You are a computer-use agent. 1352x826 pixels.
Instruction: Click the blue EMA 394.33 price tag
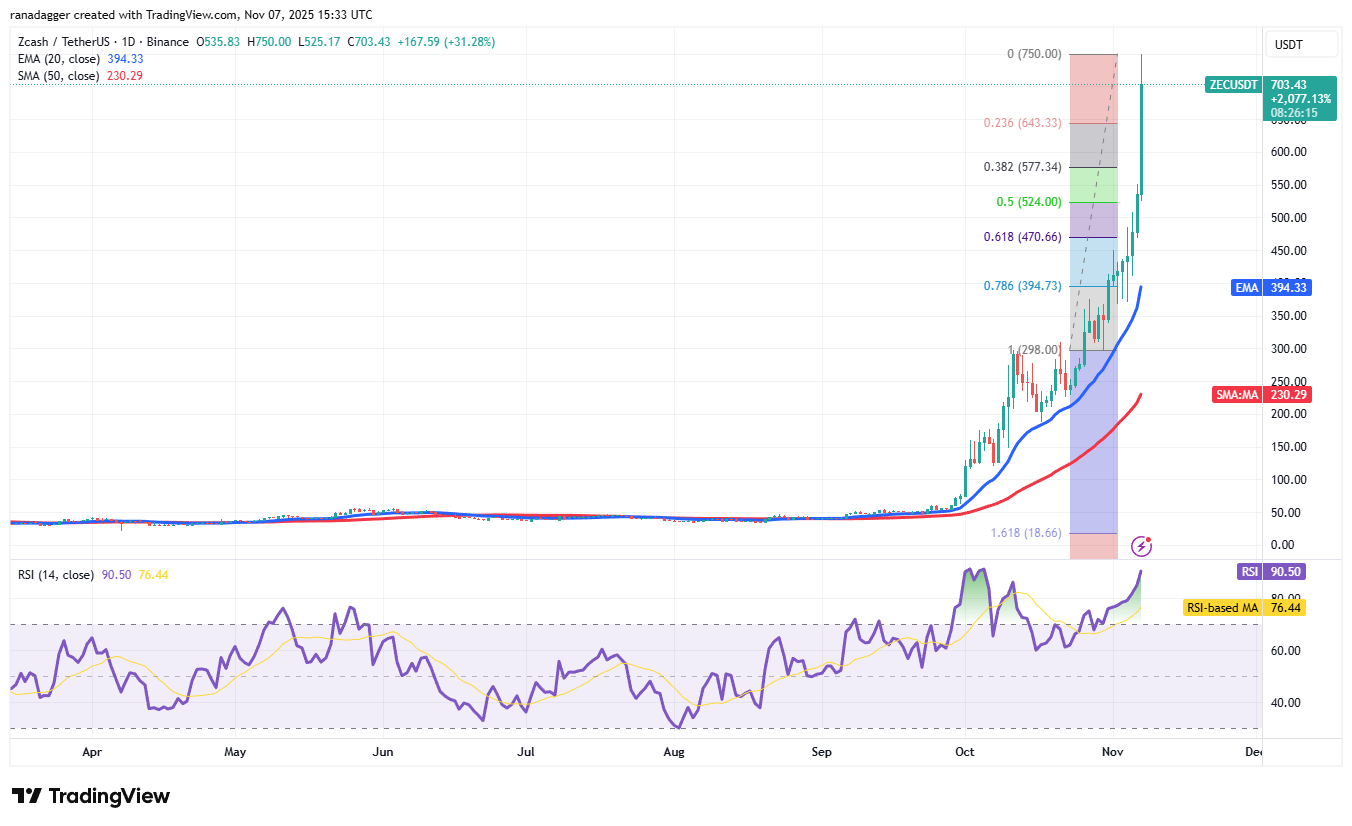click(1270, 287)
